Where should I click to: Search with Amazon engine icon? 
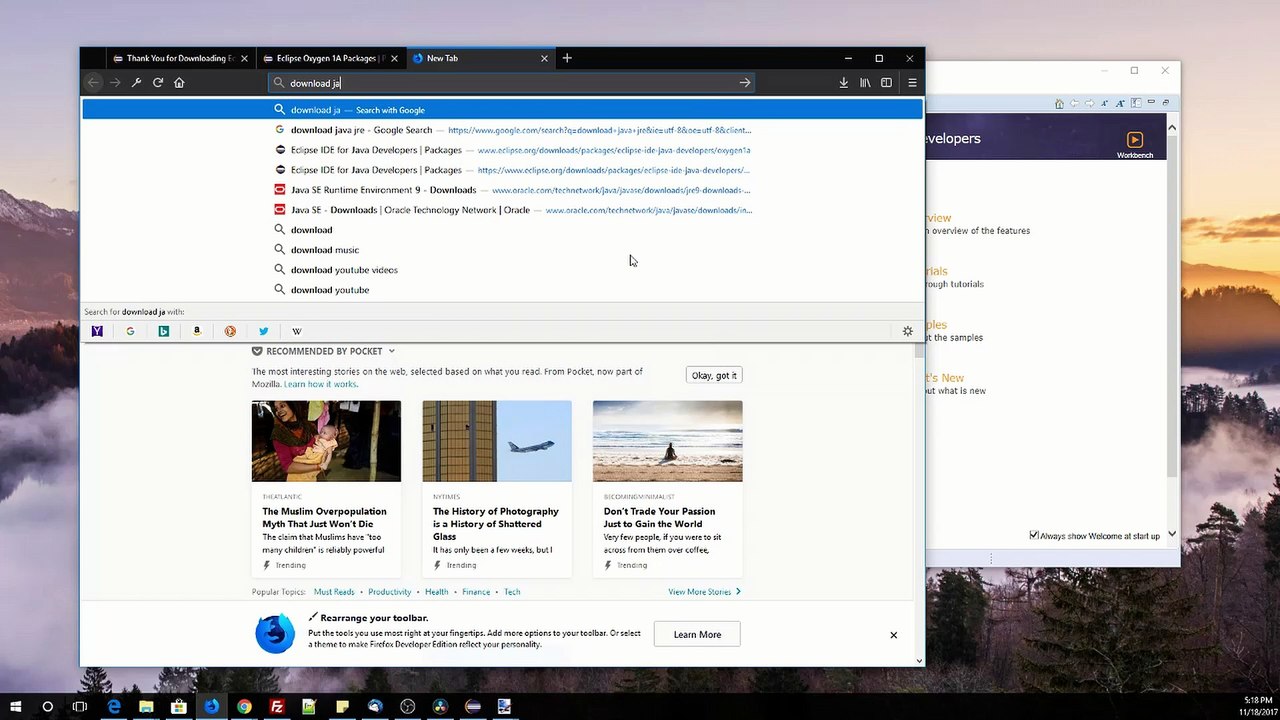197,331
